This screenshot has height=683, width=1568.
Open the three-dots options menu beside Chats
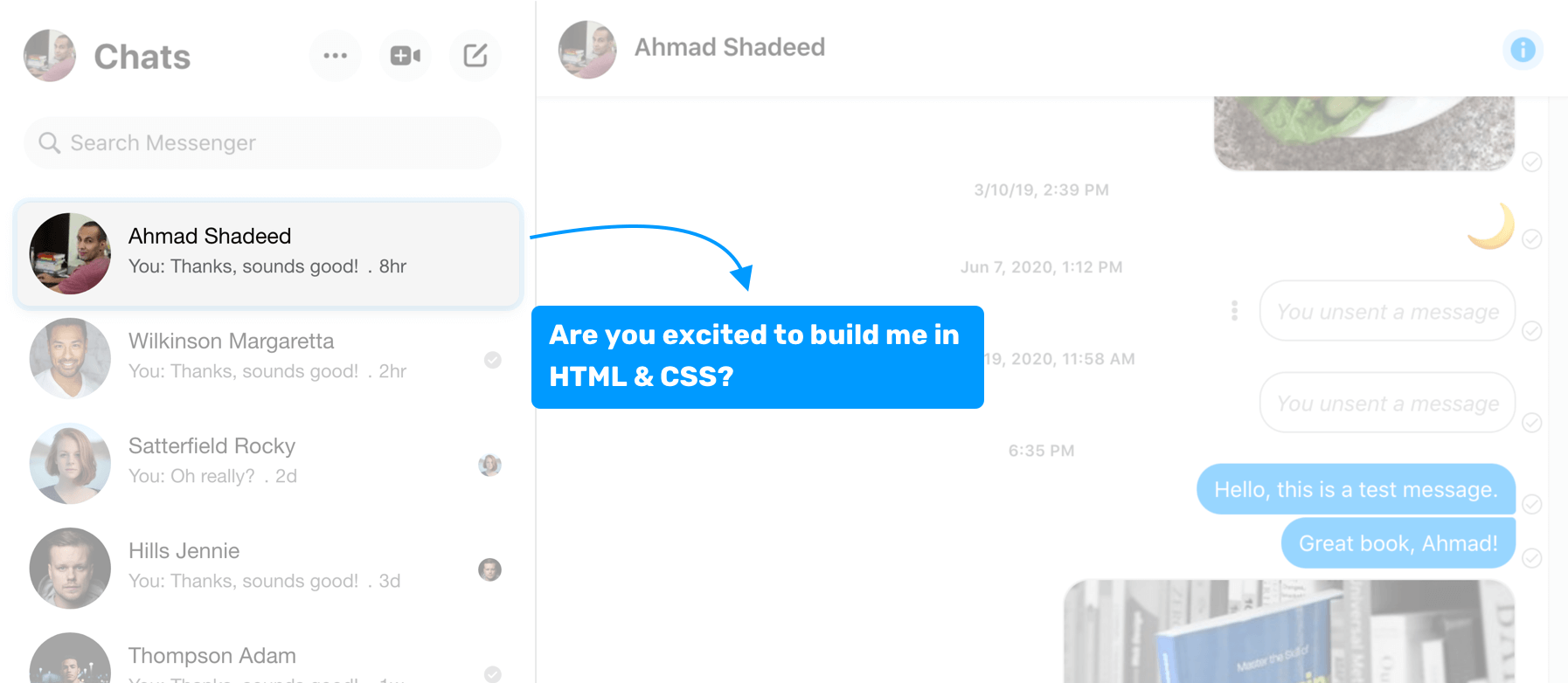(x=335, y=56)
